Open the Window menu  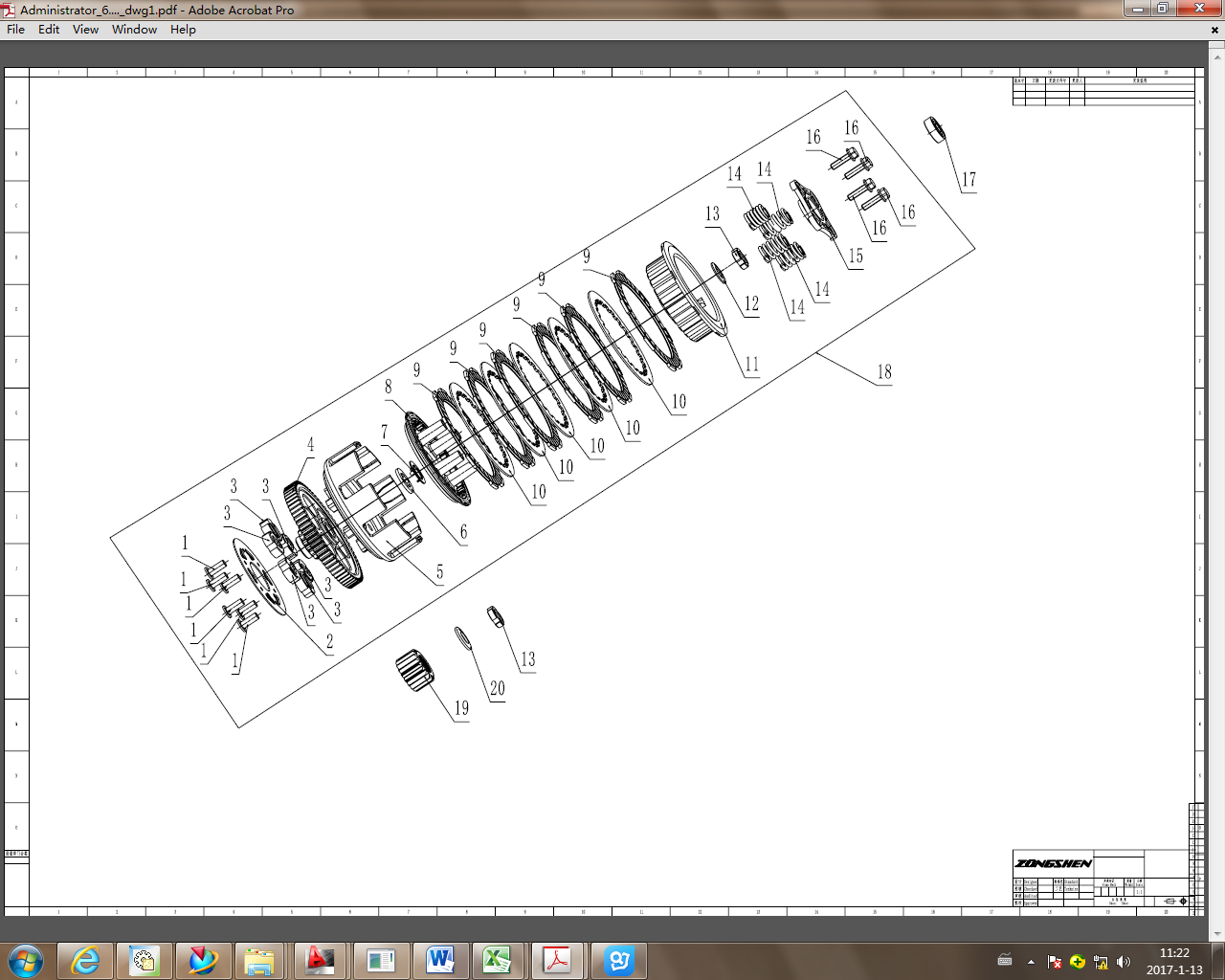133,30
